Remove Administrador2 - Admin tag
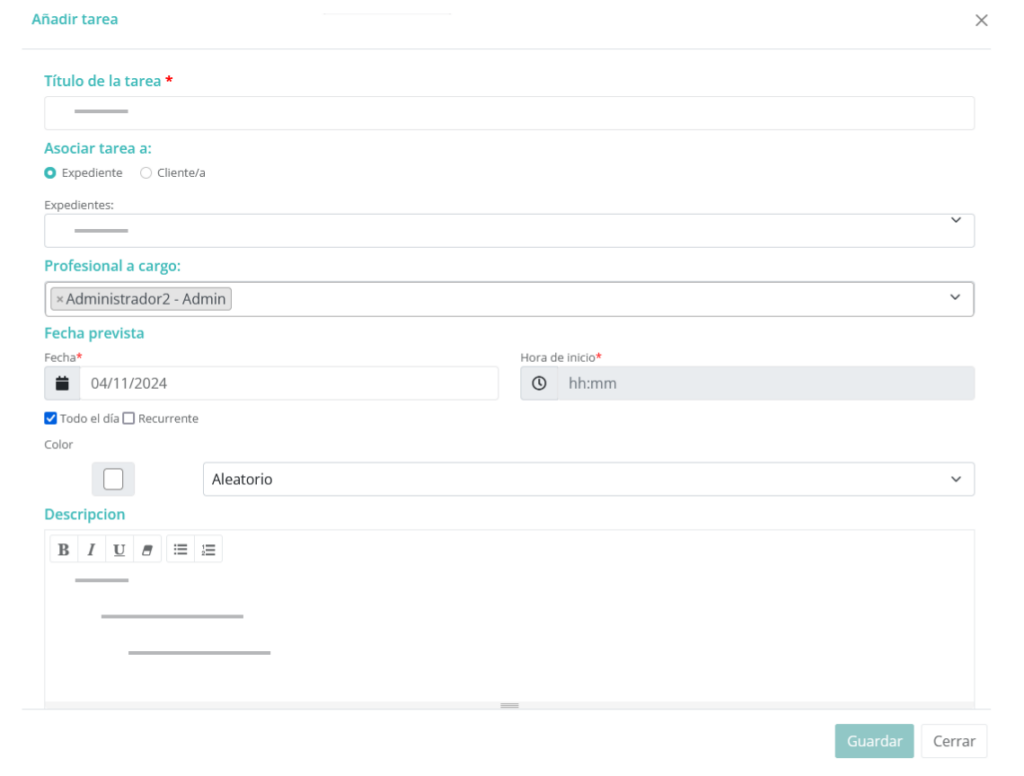The width and height of the screenshot is (1024, 776). tap(60, 299)
